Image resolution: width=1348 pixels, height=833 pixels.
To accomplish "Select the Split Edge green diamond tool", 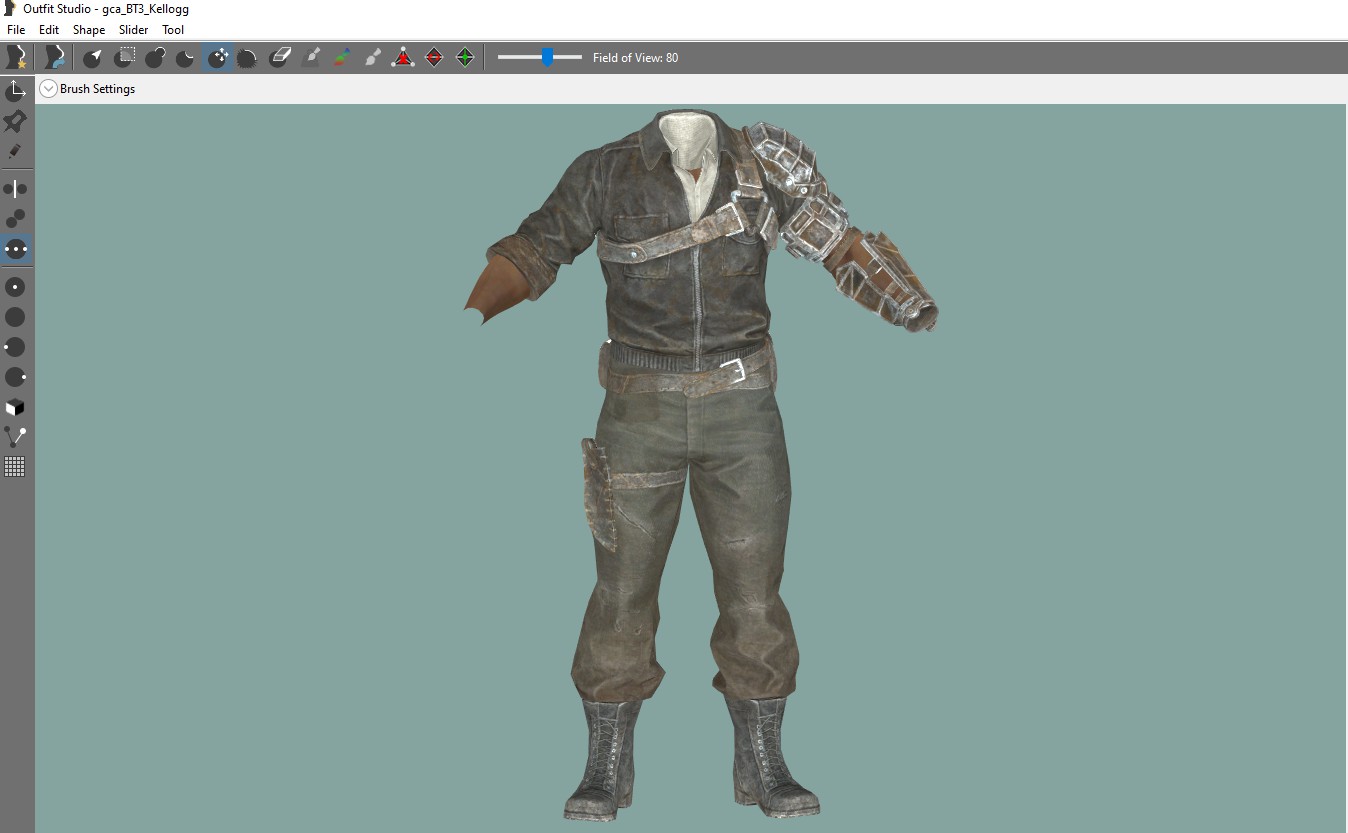I will click(465, 57).
